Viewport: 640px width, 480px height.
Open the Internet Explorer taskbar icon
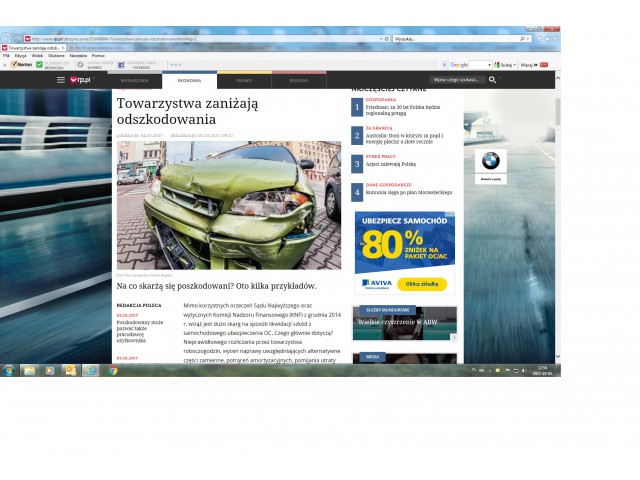[91, 370]
